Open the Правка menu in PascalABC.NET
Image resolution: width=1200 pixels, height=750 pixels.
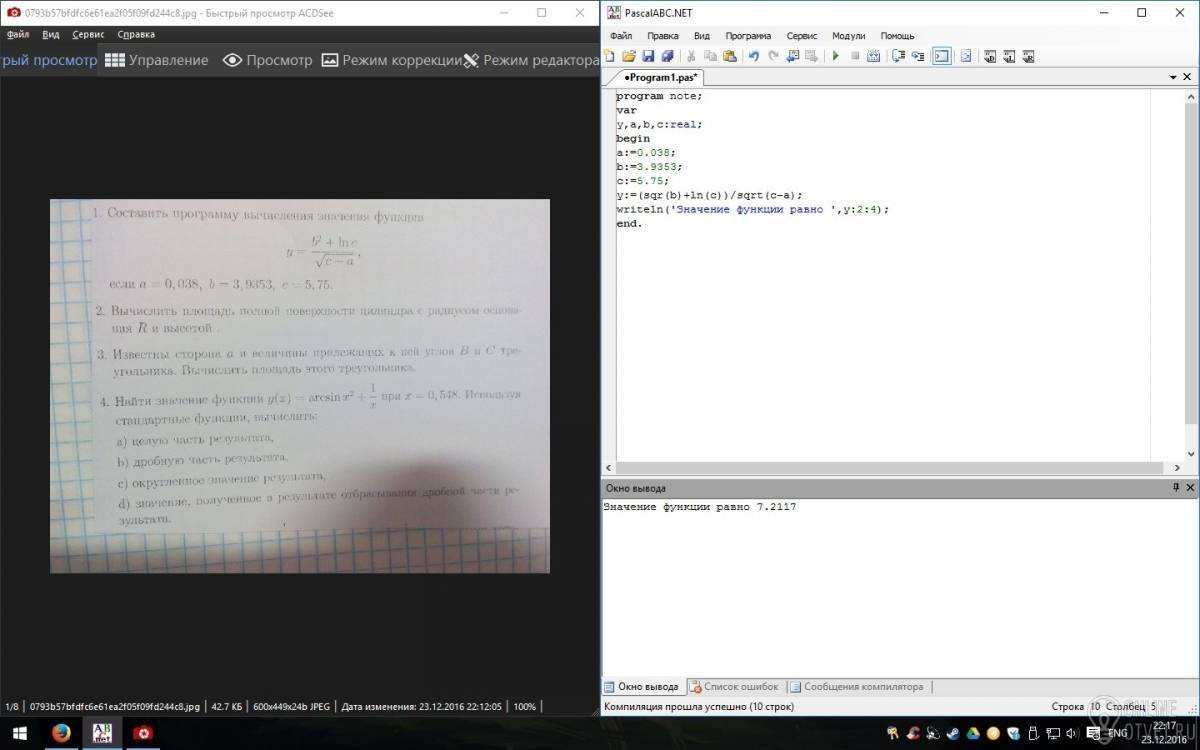coord(663,35)
